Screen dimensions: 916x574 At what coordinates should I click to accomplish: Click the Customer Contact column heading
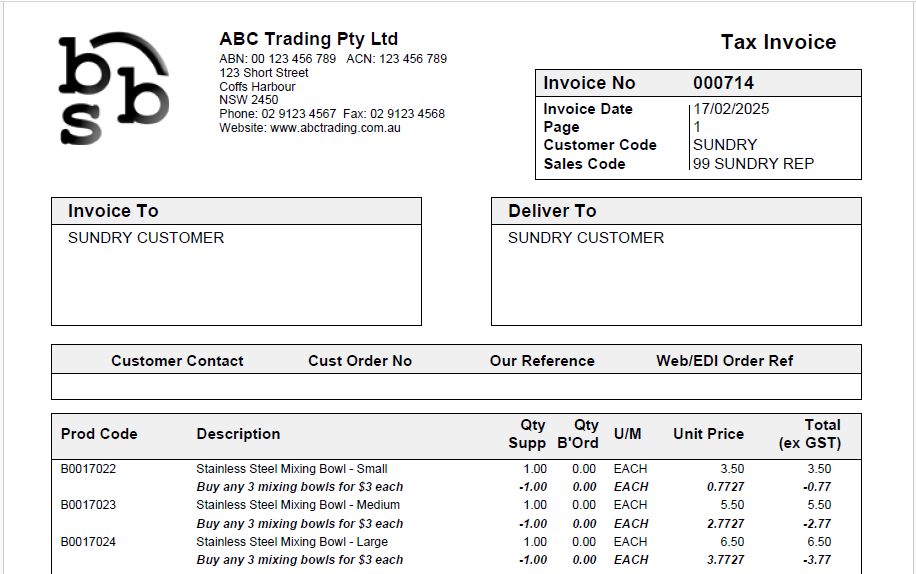[177, 361]
